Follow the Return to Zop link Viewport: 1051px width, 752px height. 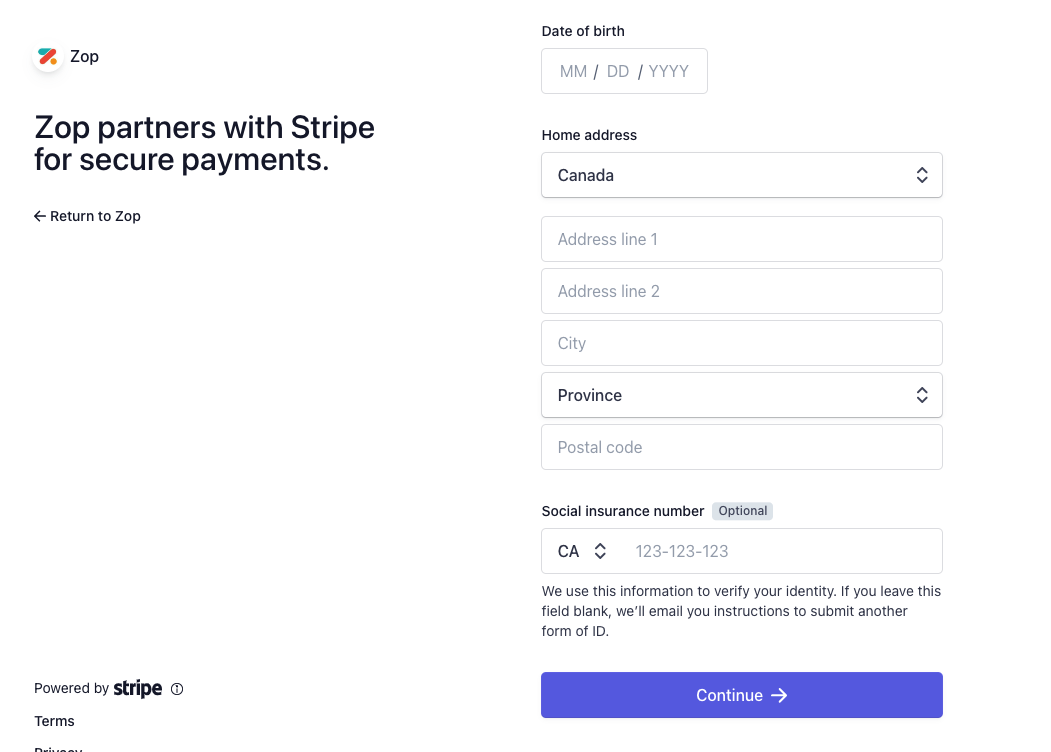(87, 216)
